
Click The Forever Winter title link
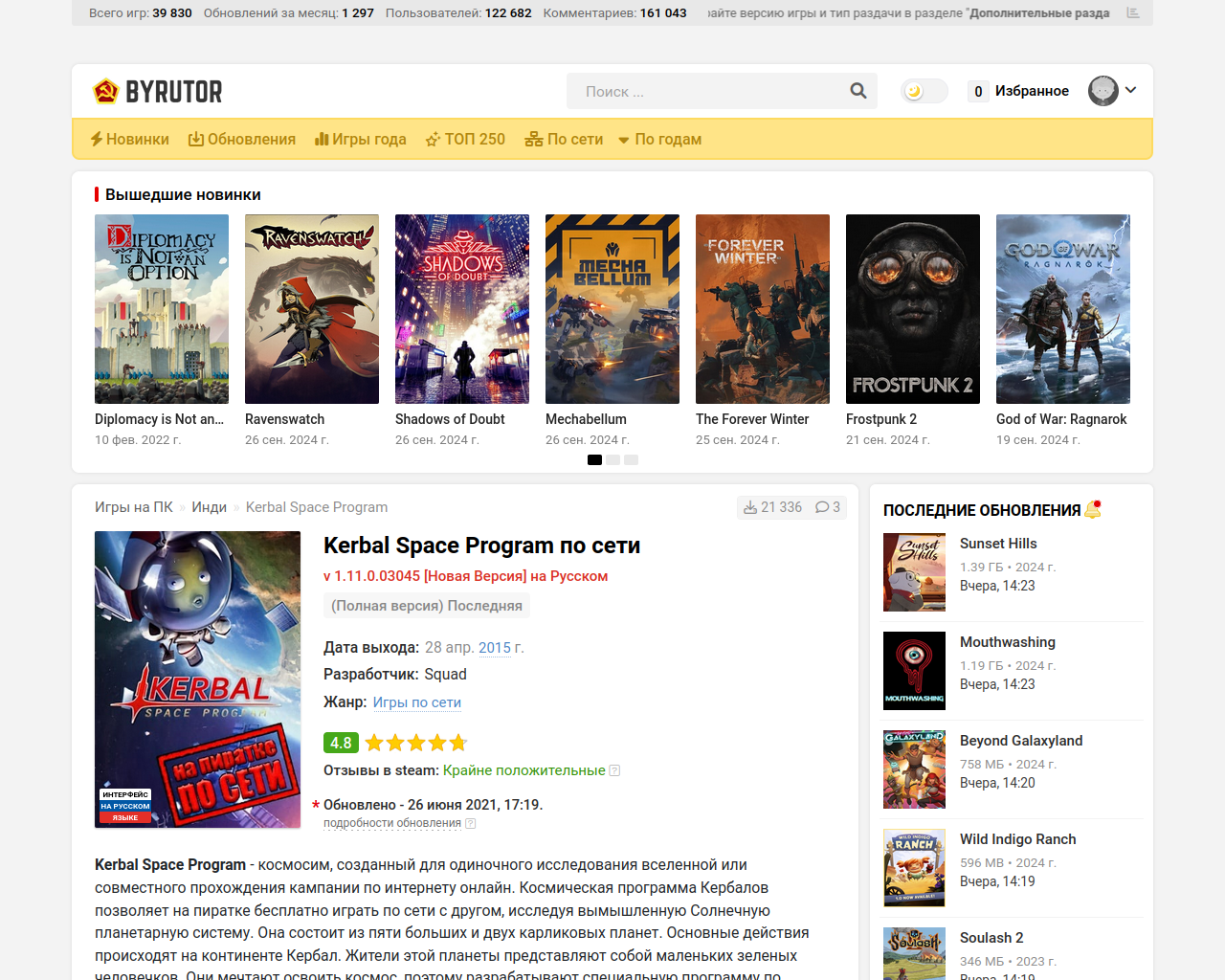752,419
